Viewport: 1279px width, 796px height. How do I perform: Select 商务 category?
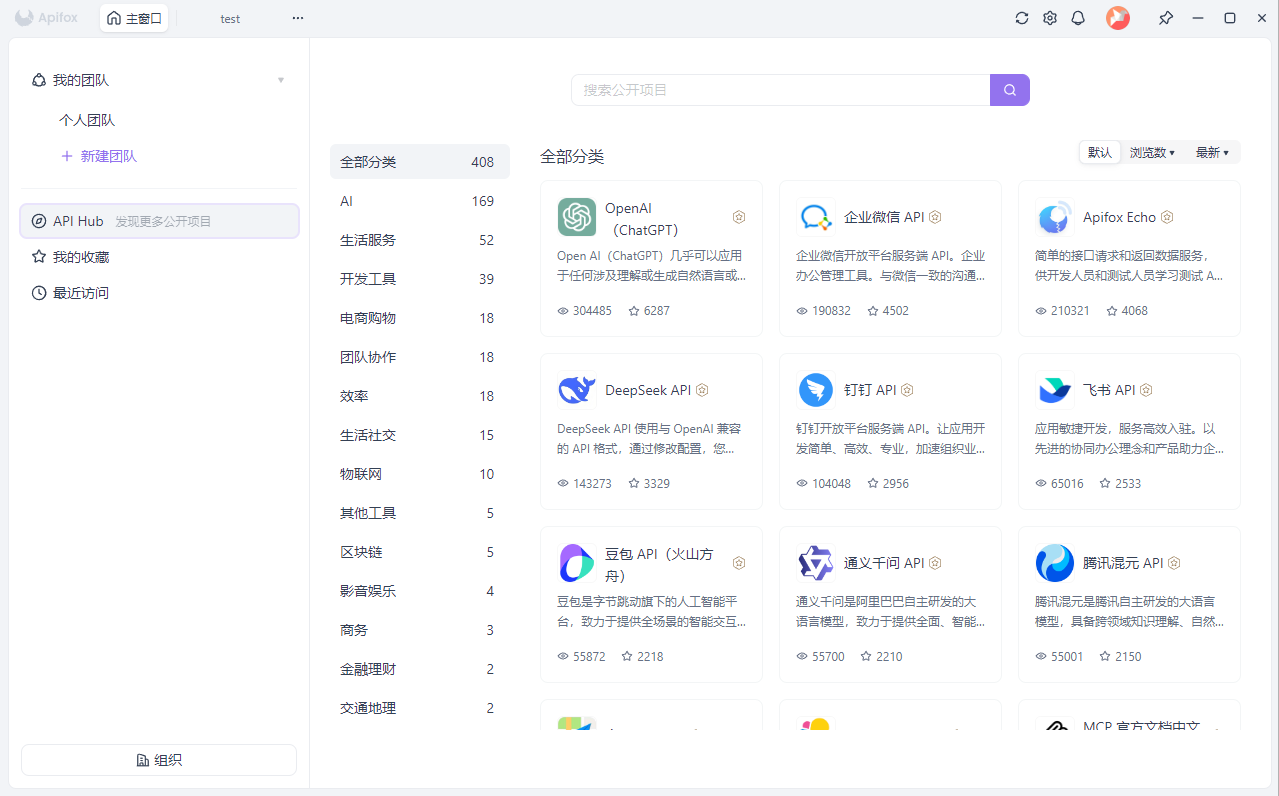click(420, 630)
